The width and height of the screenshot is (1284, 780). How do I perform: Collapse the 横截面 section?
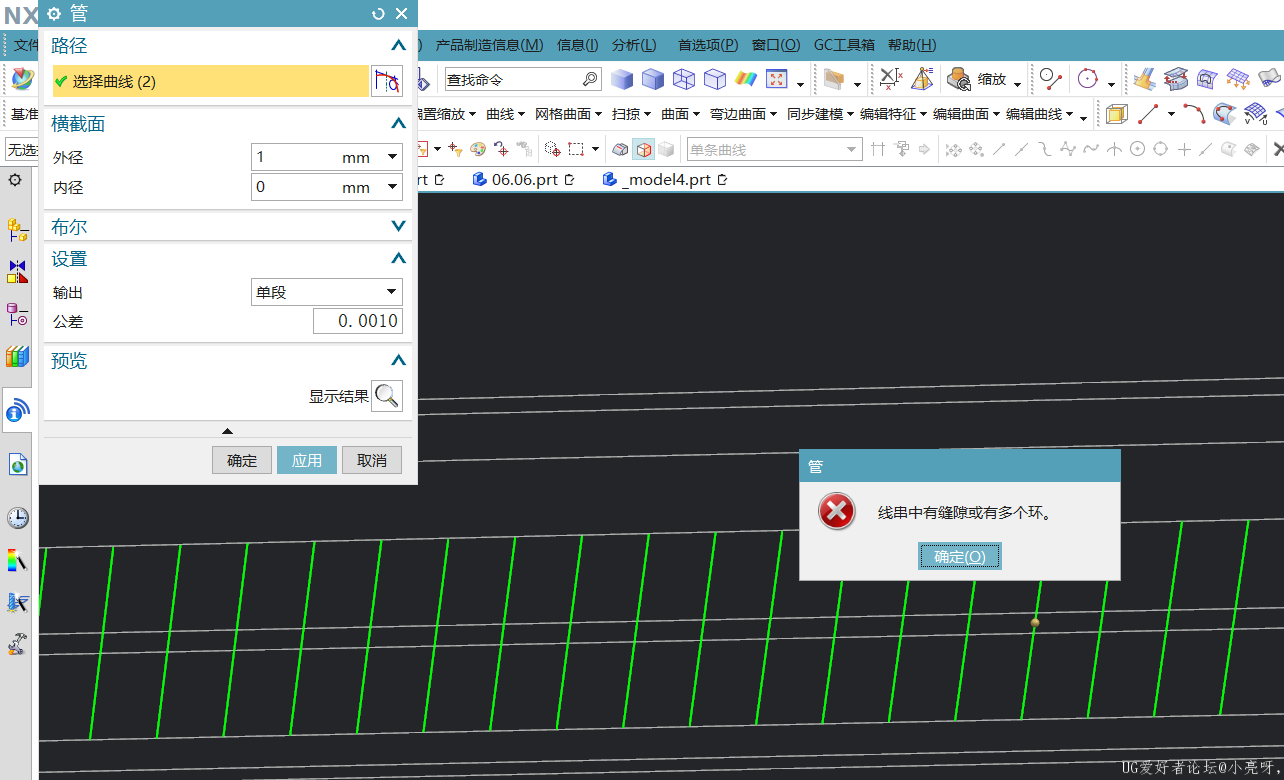(x=398, y=124)
